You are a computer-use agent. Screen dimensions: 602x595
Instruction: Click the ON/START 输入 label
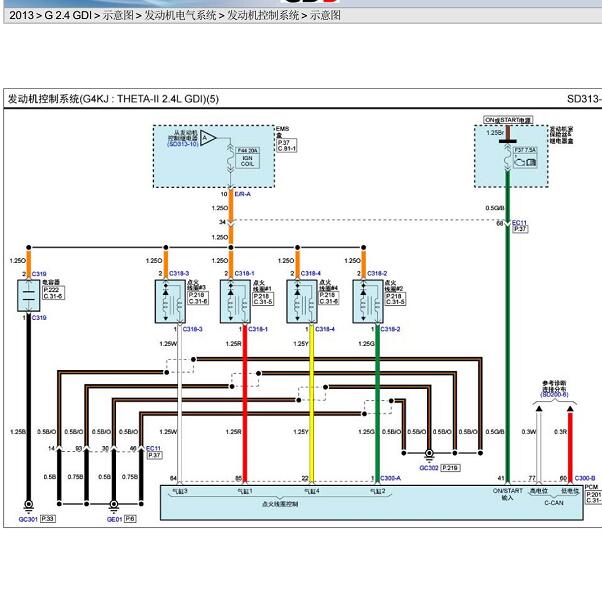[508, 494]
